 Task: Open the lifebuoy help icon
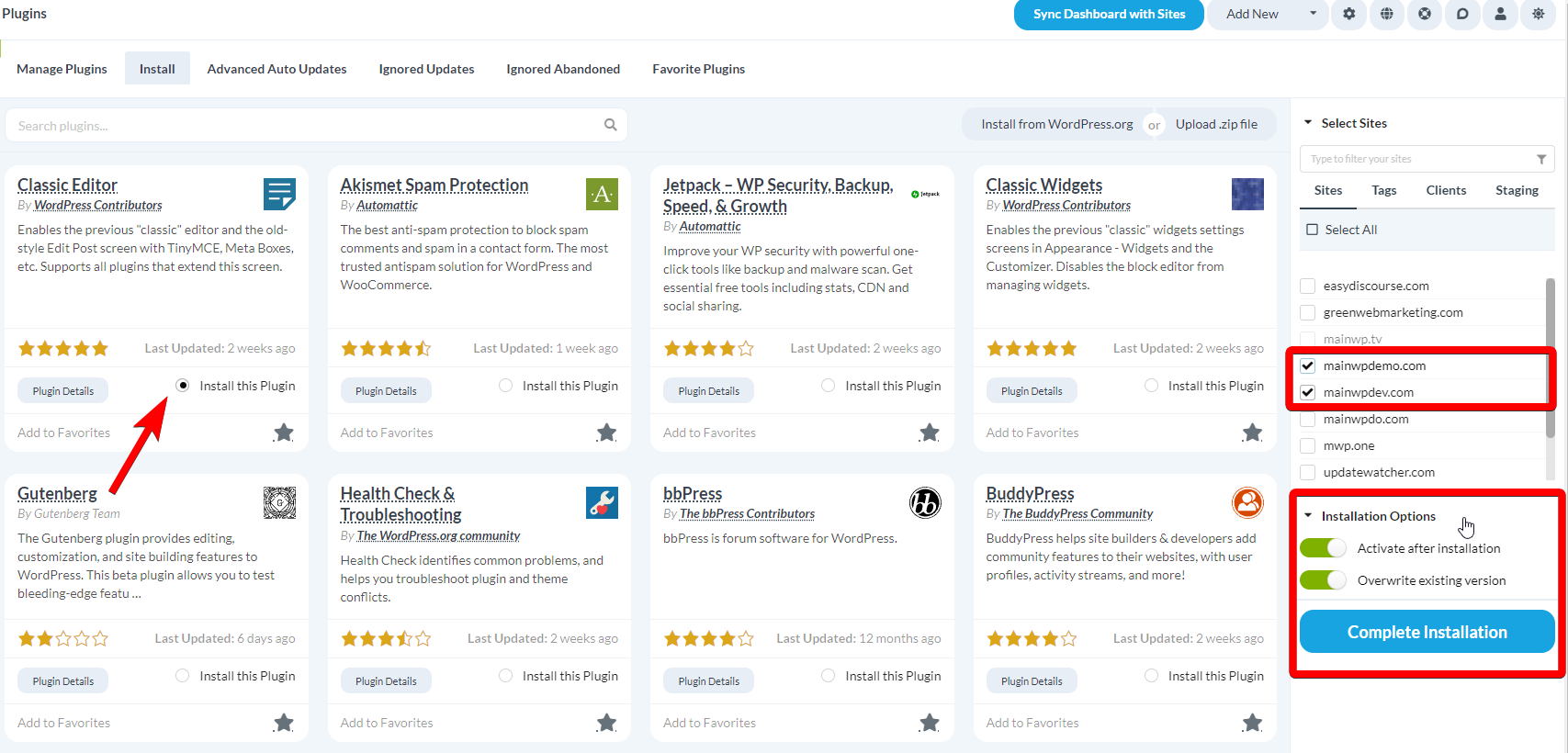(x=1425, y=14)
